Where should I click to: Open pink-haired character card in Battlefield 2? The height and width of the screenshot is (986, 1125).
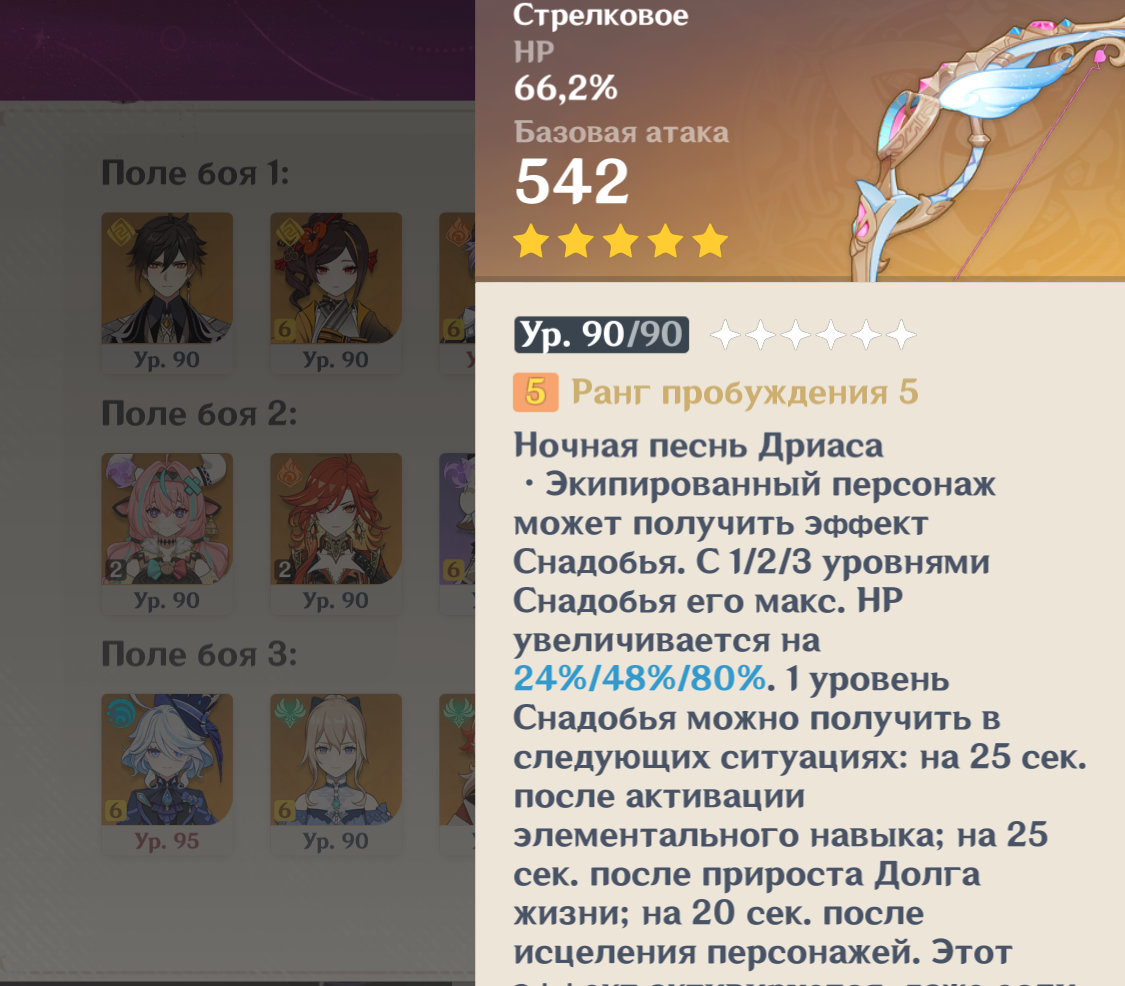(x=166, y=518)
